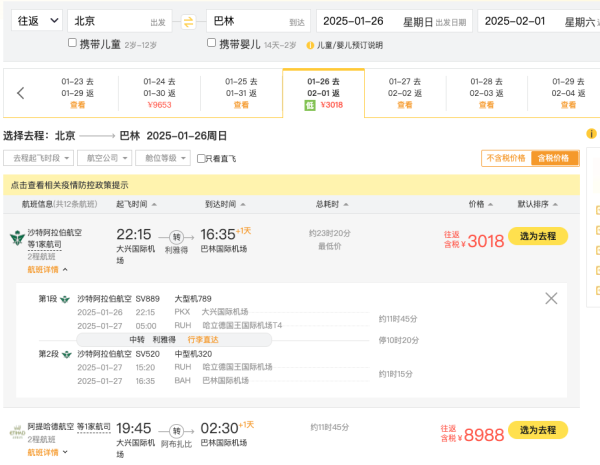Sort by total duration arrow

(x=346, y=205)
